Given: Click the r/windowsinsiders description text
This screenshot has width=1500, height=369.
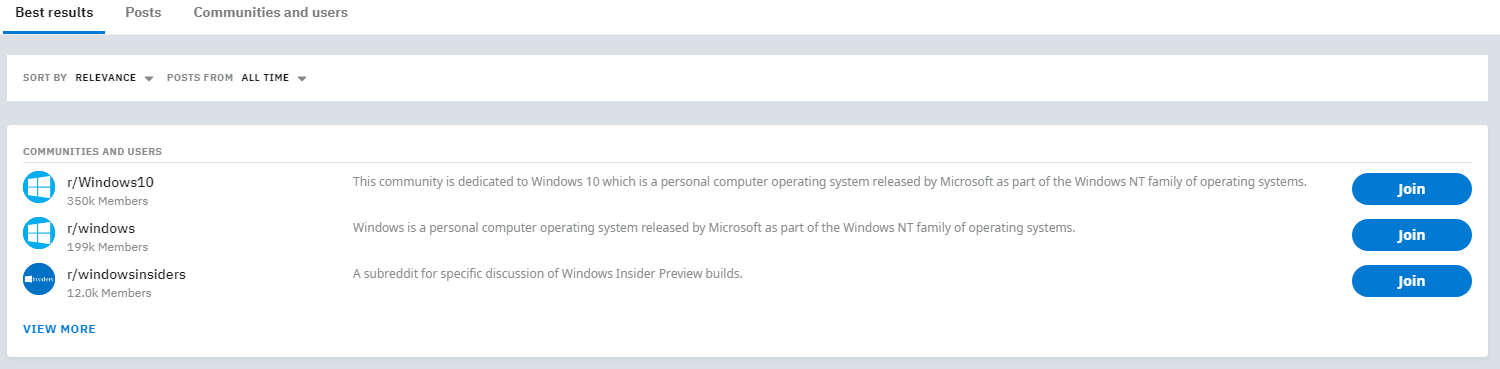Looking at the screenshot, I should [548, 274].
